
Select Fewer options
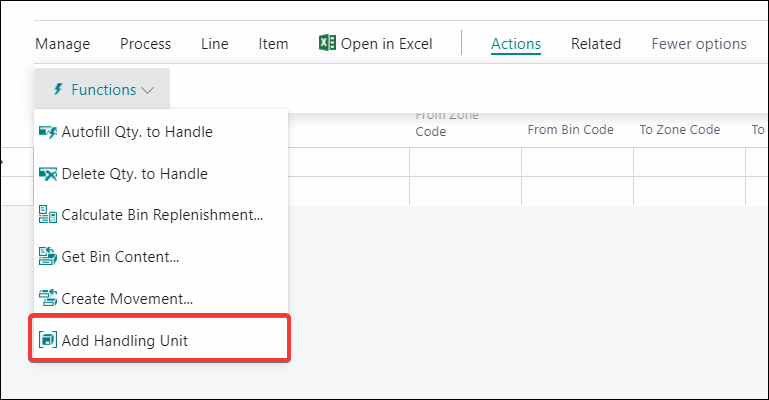699,44
